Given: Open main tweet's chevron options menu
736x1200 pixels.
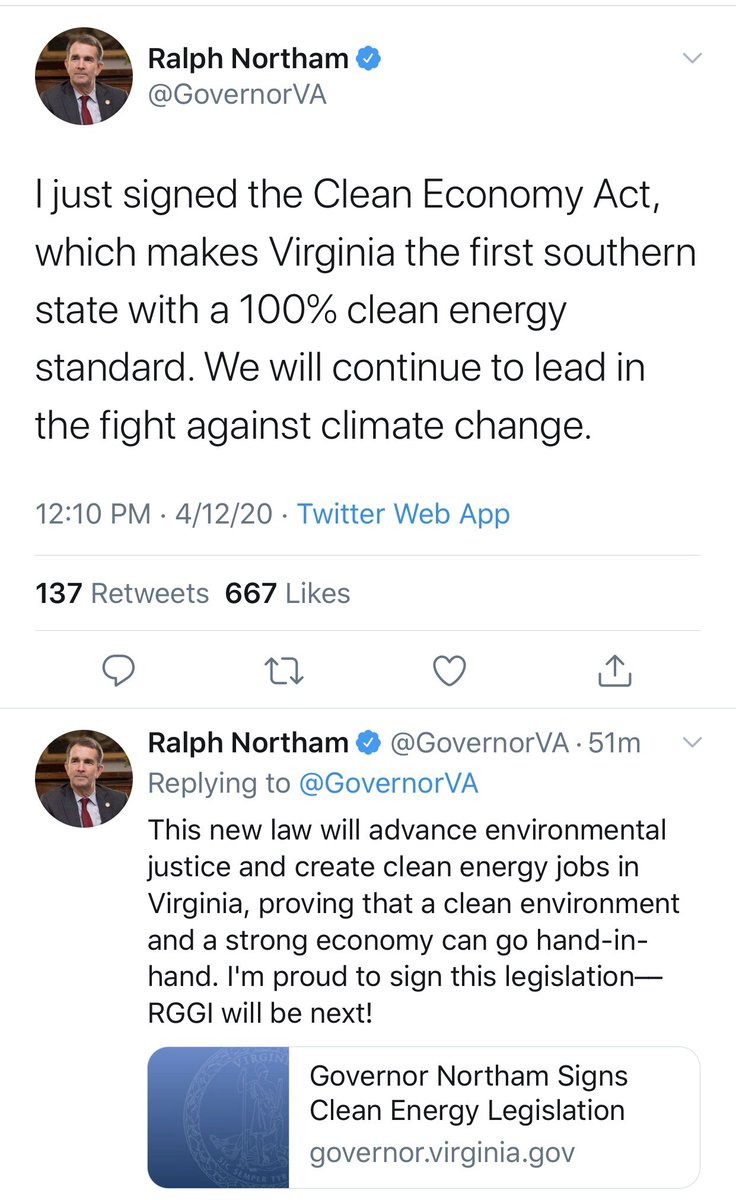Looking at the screenshot, I should click(x=691, y=59).
